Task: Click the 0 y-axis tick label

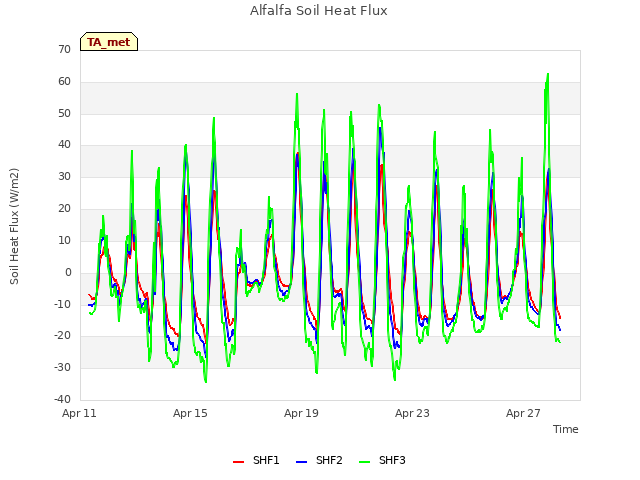Action: (x=68, y=272)
